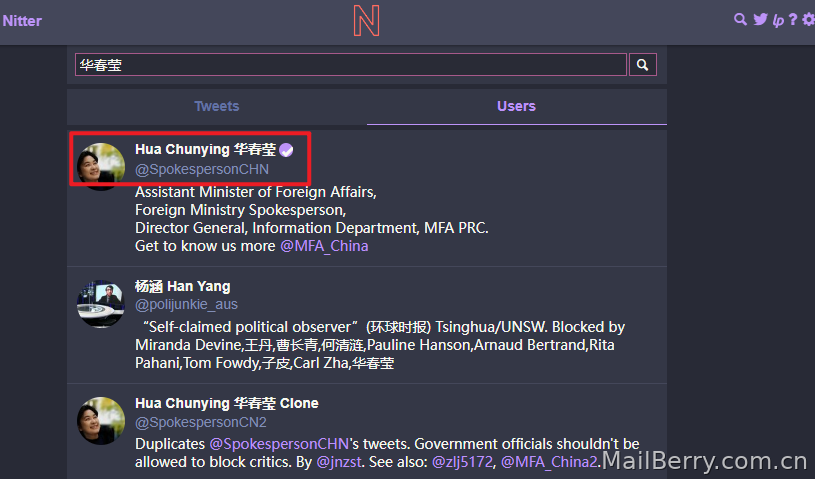
Task: Click text "Foreign Ministry Spokesperson,"
Action: coord(241,210)
